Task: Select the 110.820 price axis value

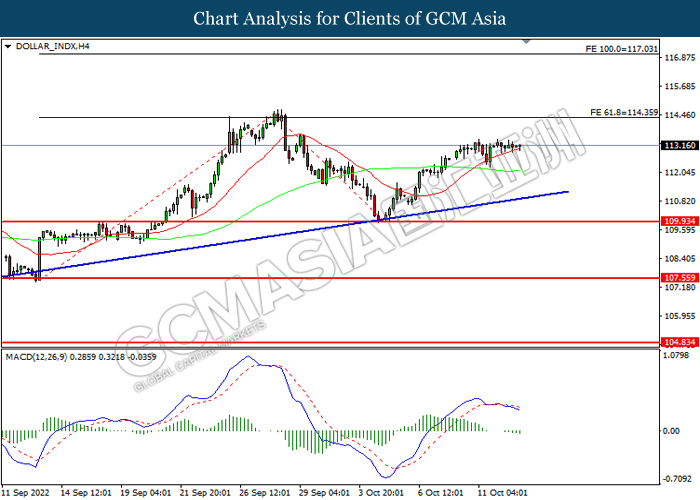Action: [680, 201]
